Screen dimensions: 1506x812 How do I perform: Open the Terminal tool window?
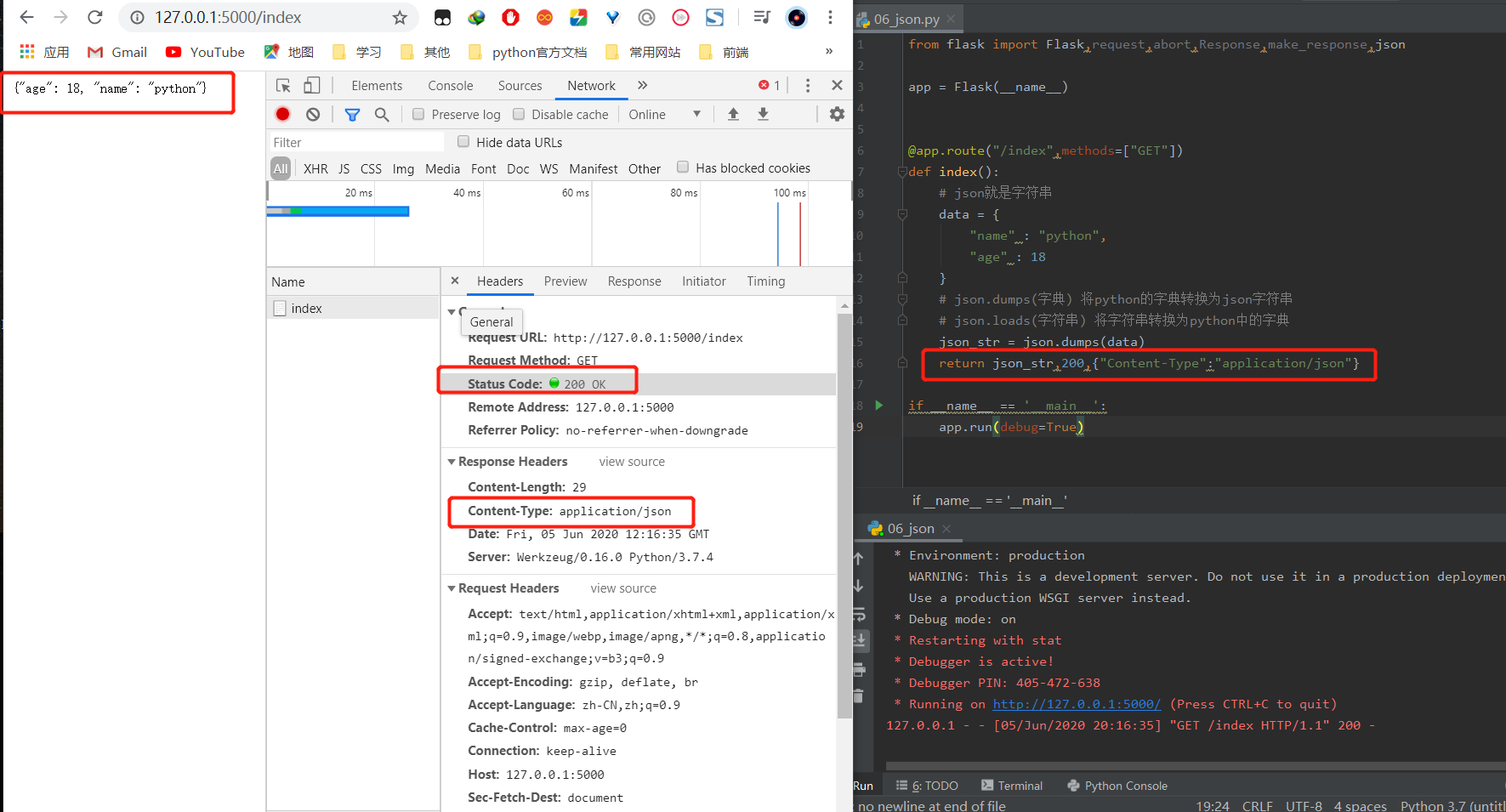1012,786
